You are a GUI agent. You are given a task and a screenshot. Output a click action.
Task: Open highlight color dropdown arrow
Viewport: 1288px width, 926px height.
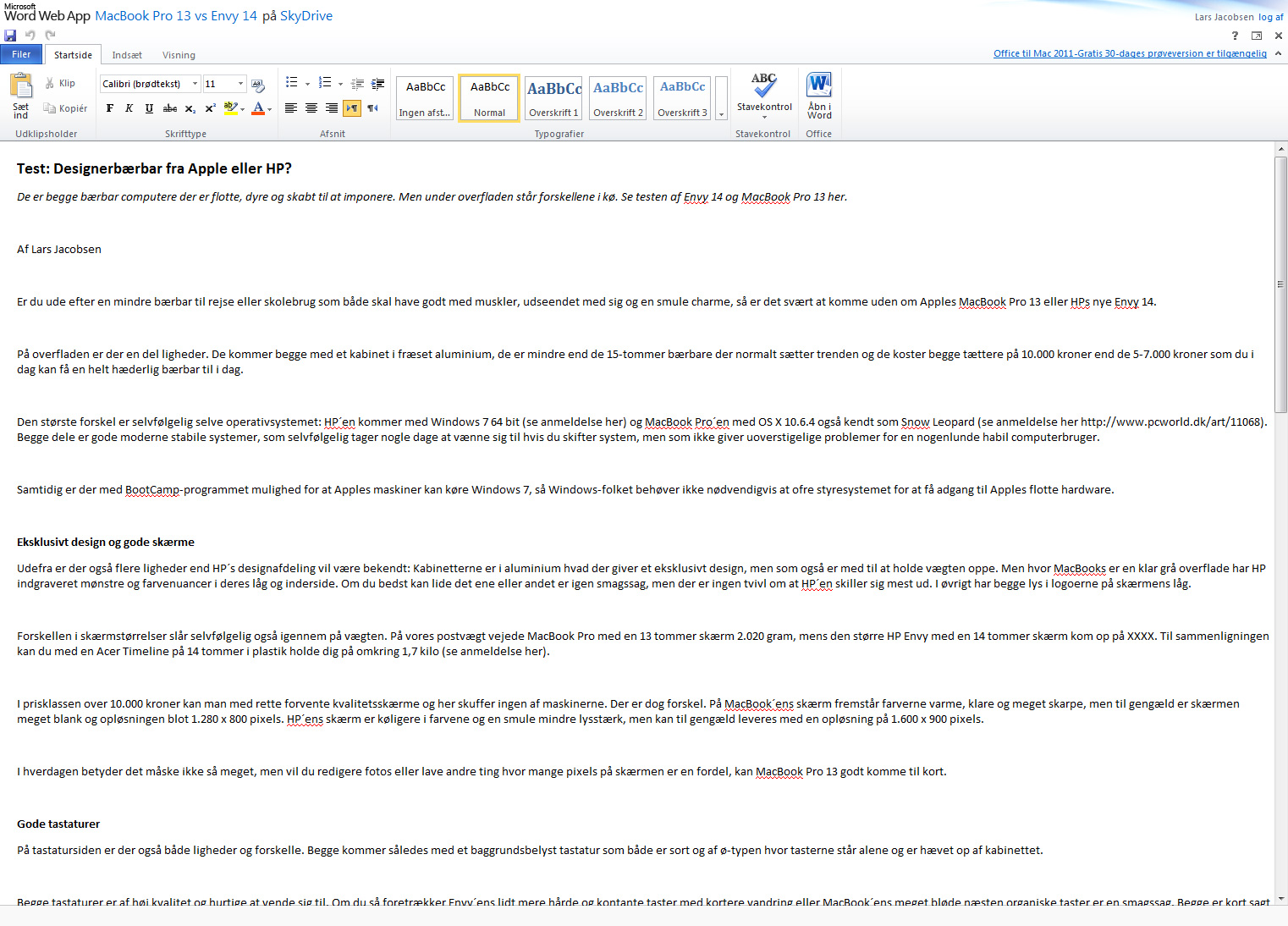(x=243, y=109)
